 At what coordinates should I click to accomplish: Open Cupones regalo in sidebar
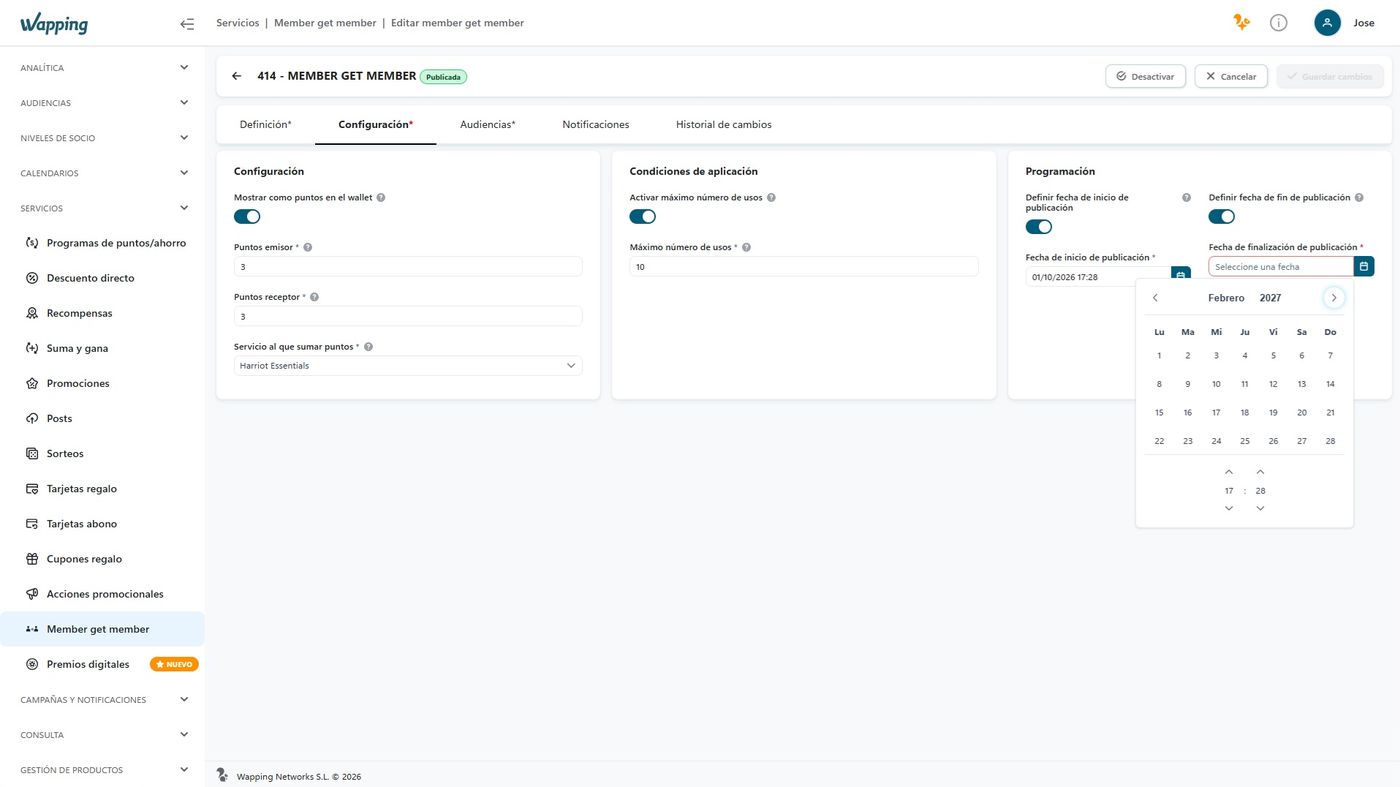pos(103,559)
